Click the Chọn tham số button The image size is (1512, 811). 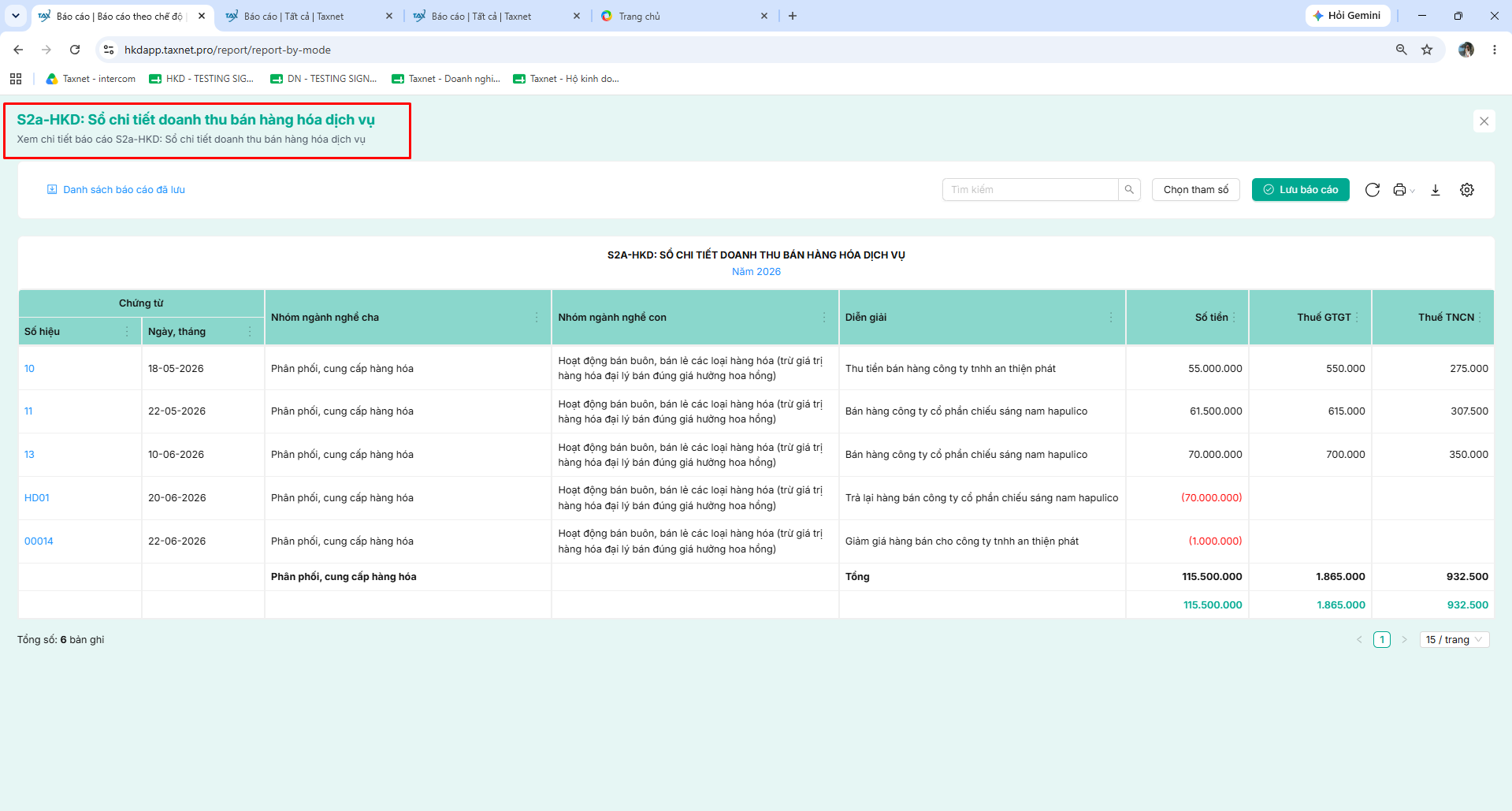point(1196,190)
